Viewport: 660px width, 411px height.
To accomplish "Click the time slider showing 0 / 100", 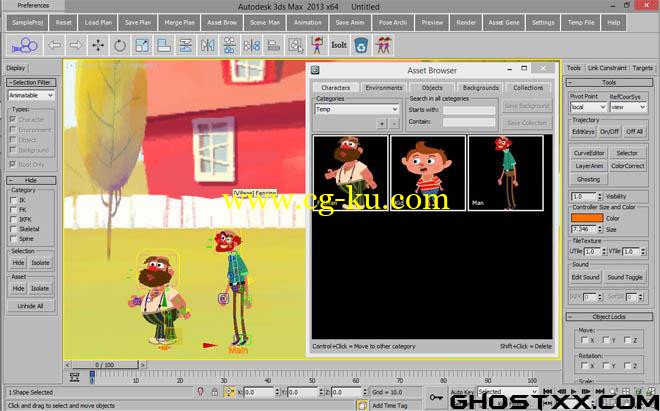I will point(104,365).
